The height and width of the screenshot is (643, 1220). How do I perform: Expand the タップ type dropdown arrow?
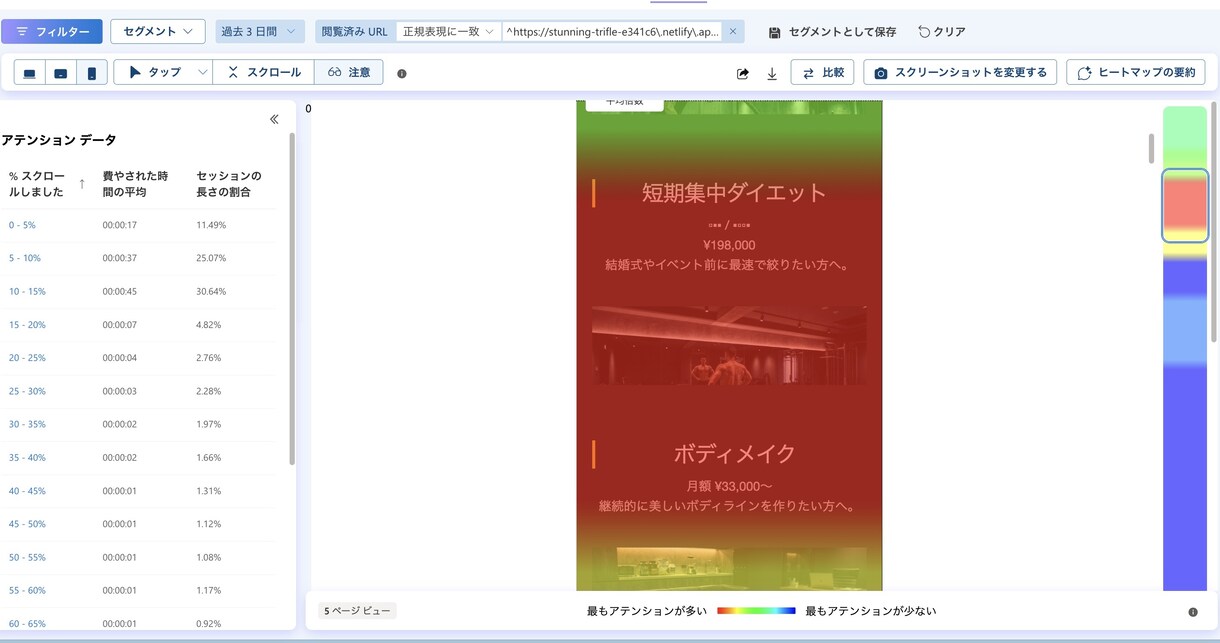(203, 73)
